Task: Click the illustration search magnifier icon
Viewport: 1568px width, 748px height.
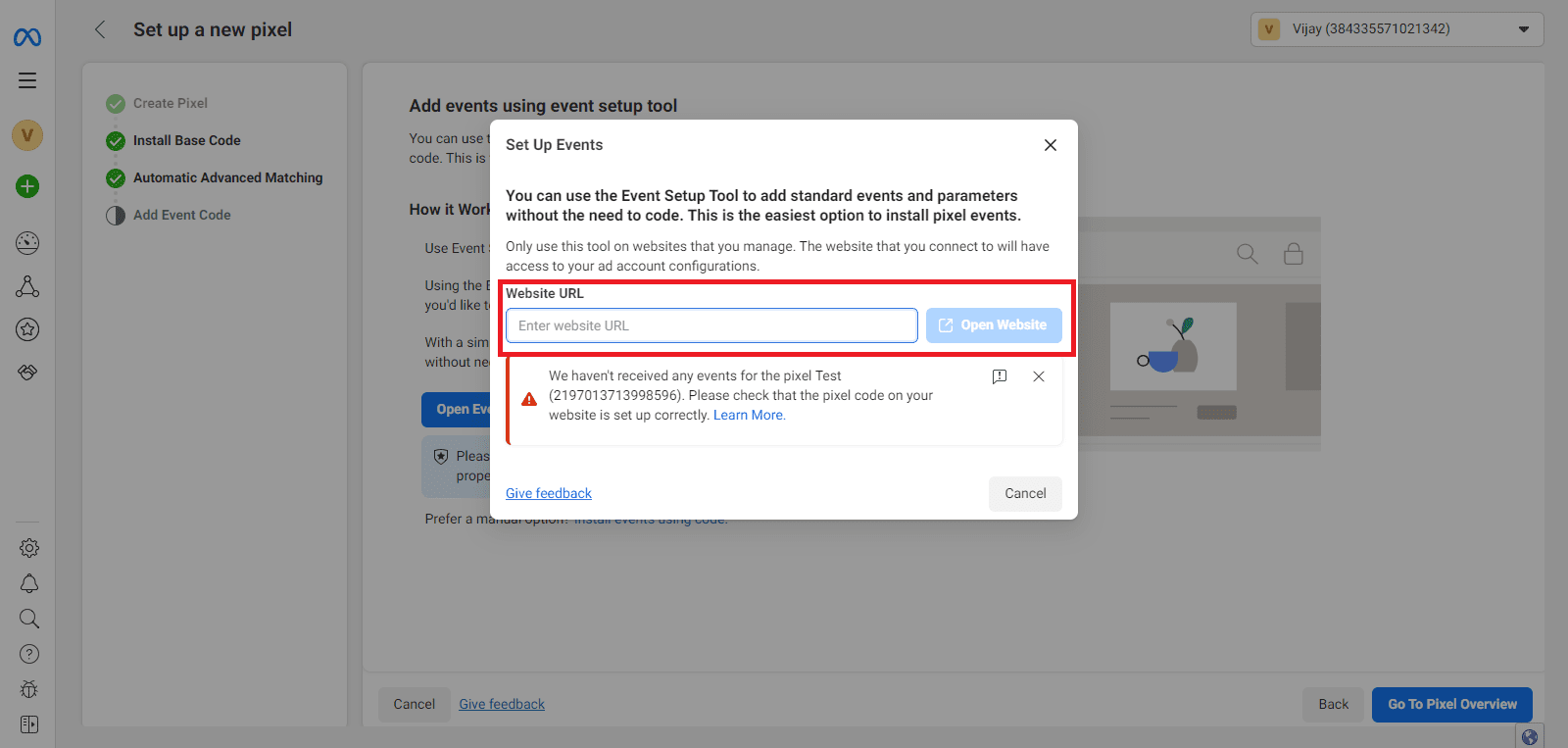Action: click(x=1247, y=254)
